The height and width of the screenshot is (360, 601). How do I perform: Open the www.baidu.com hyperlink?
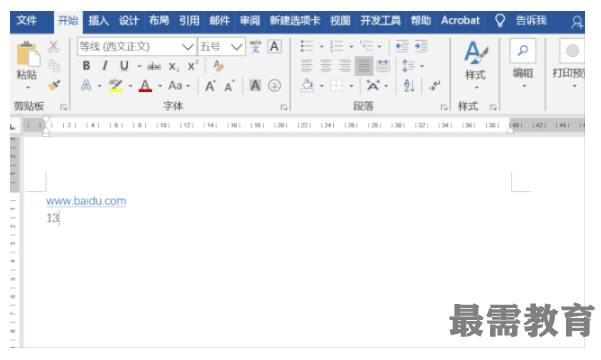tap(86, 201)
